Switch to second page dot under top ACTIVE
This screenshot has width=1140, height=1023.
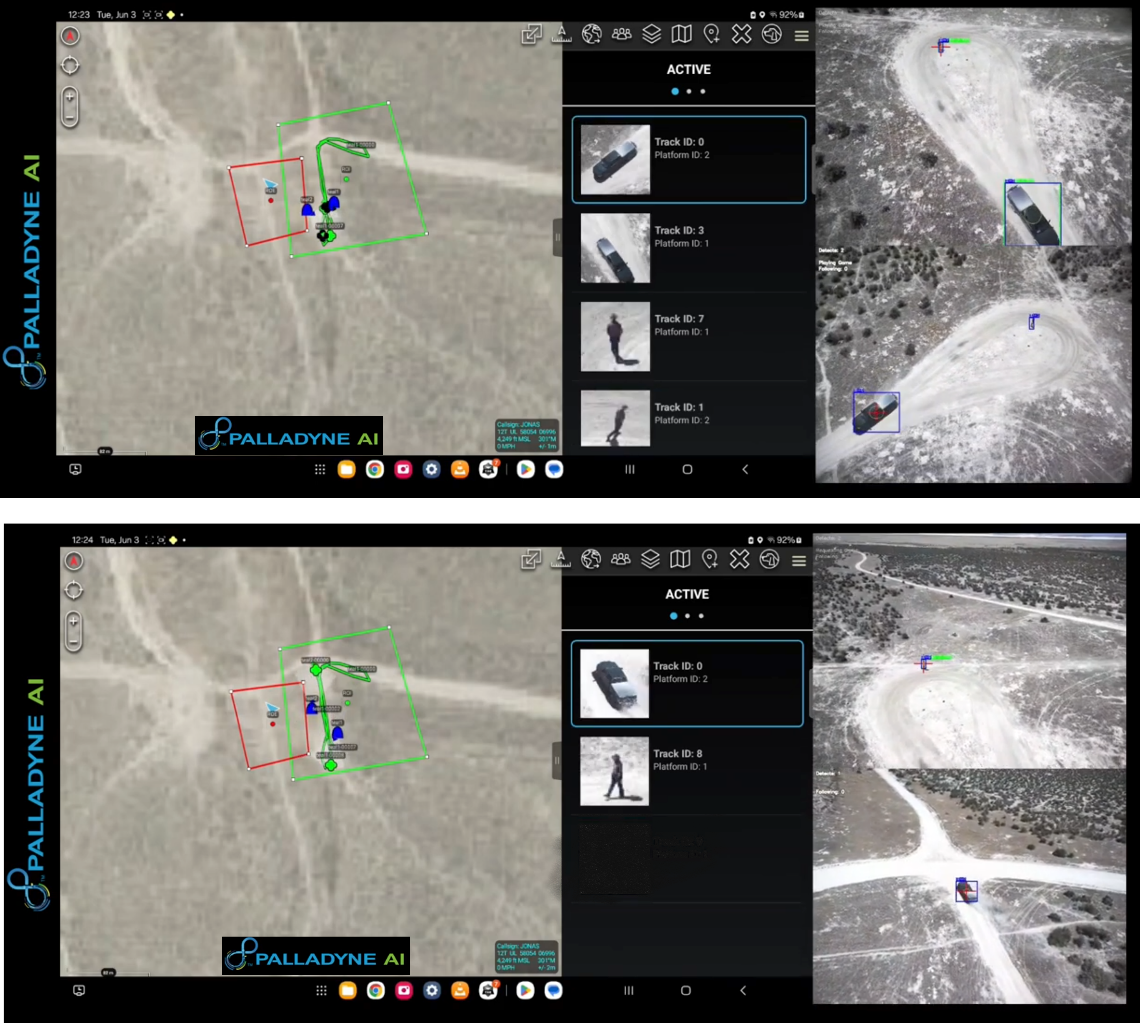(x=689, y=91)
